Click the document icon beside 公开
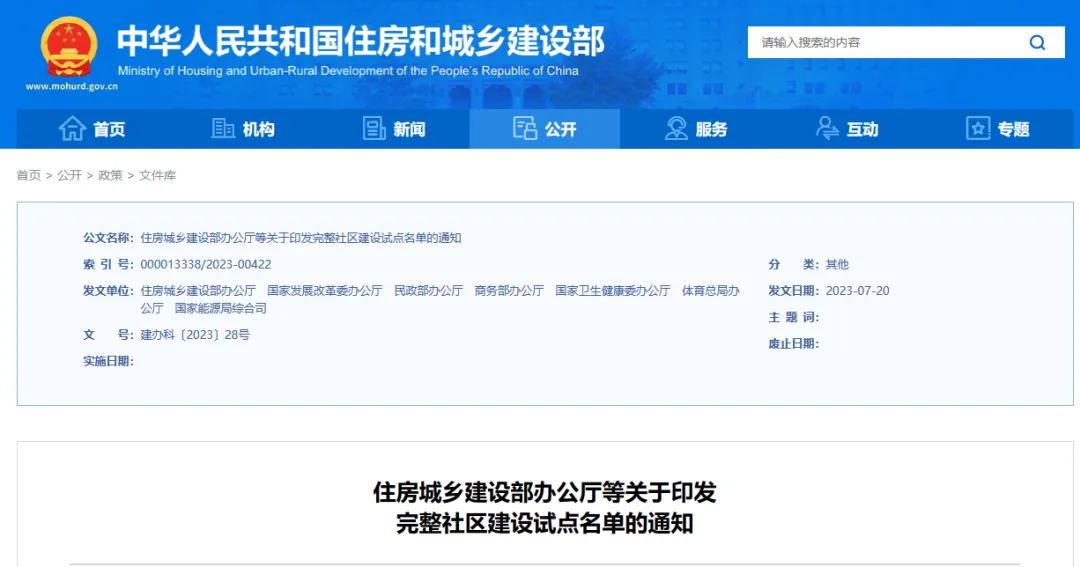Image resolution: width=1080 pixels, height=567 pixels. click(x=525, y=129)
